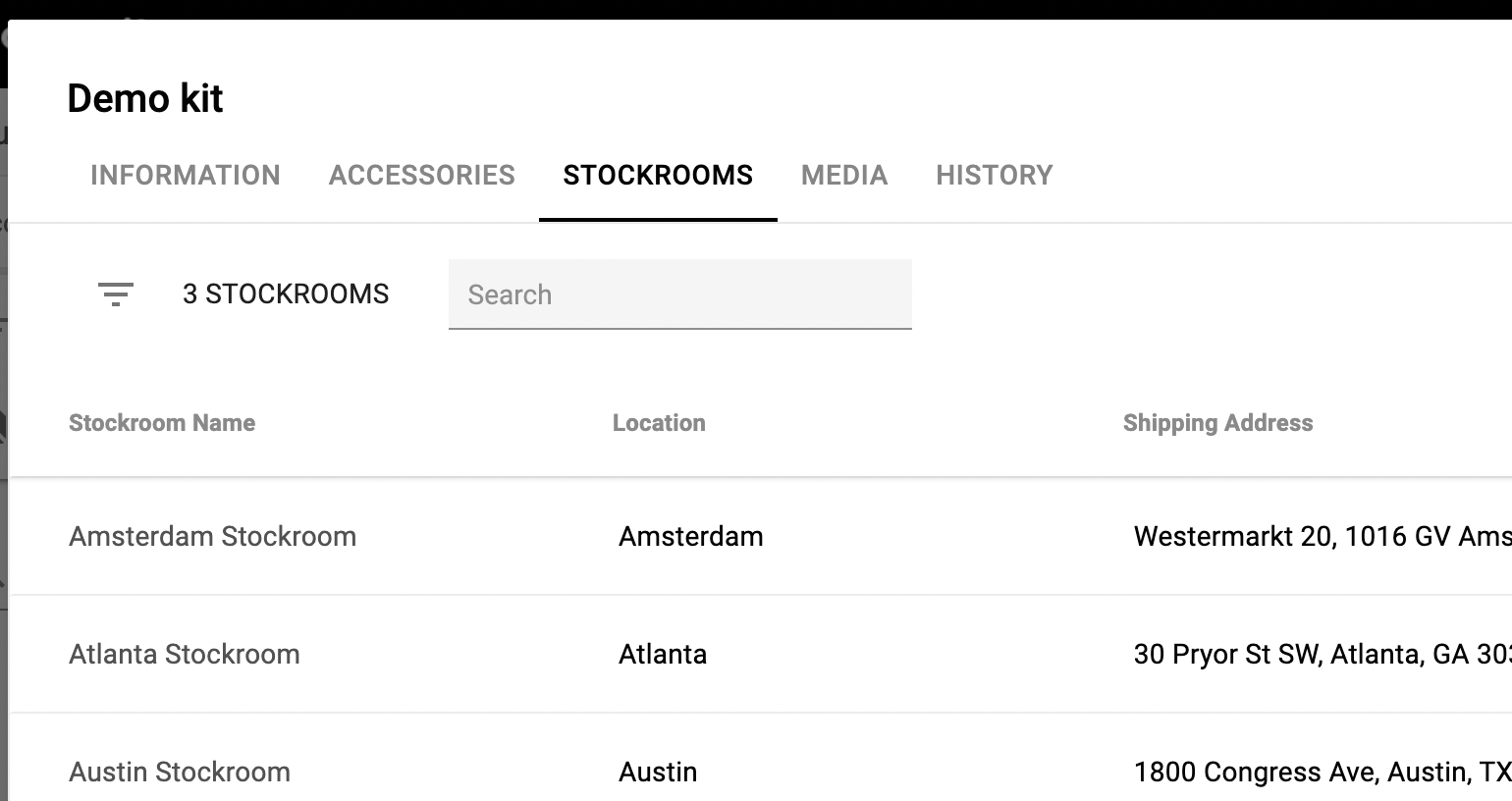Sort by Stockroom Name column header
This screenshot has height=801, width=1512.
pos(162,423)
